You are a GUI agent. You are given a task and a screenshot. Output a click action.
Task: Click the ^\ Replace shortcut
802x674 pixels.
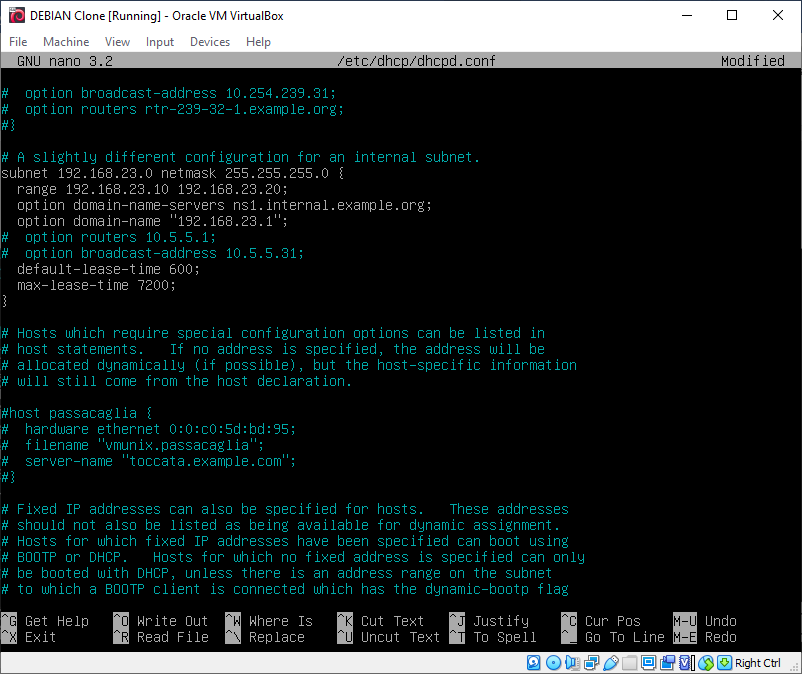265,637
